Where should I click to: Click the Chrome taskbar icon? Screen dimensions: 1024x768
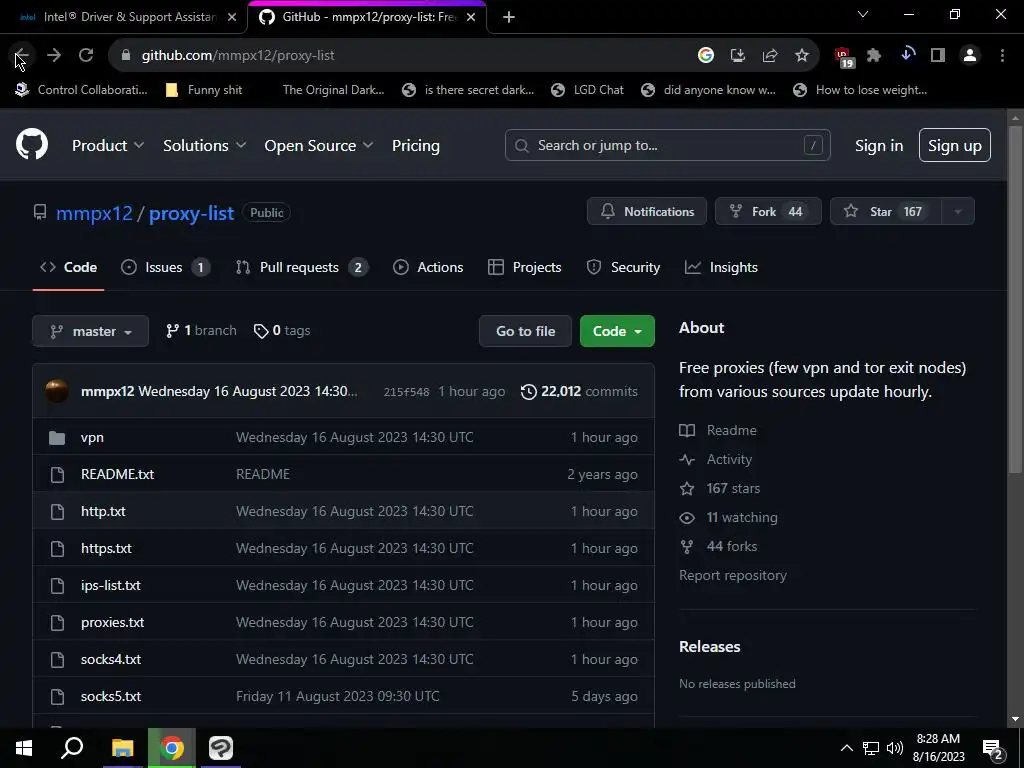coord(172,748)
